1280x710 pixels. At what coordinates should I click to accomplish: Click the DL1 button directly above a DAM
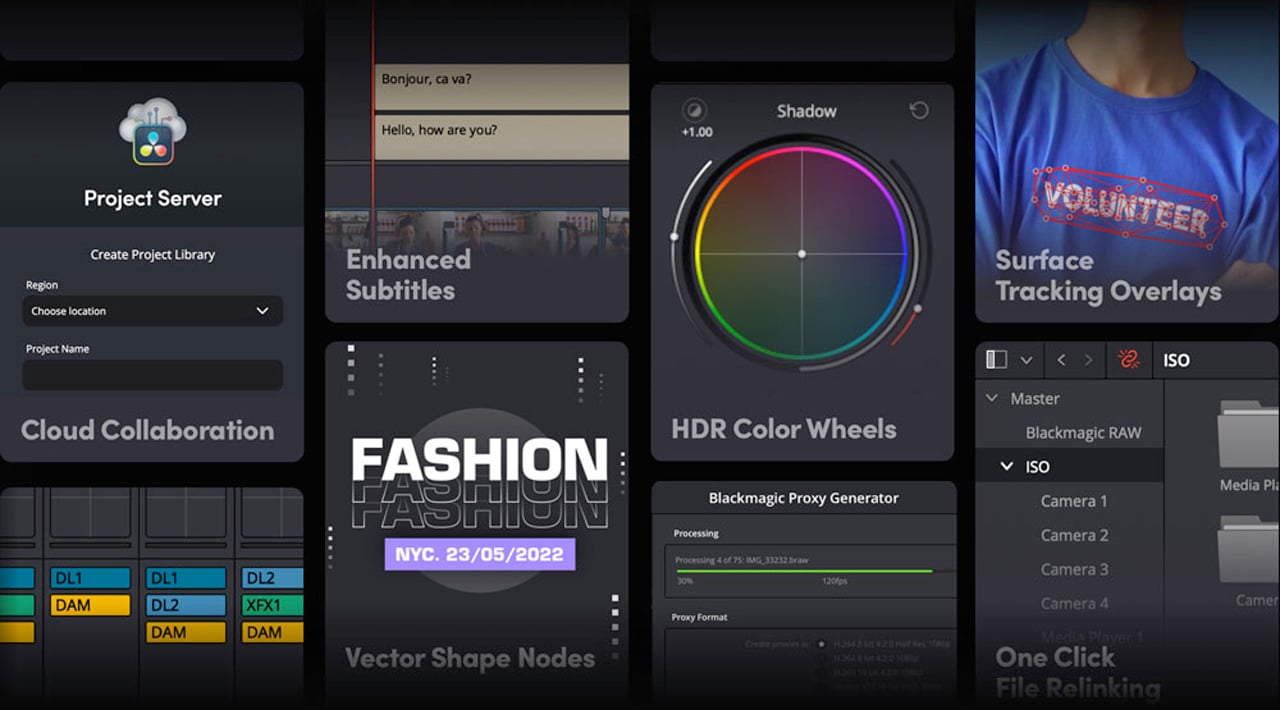(90, 578)
